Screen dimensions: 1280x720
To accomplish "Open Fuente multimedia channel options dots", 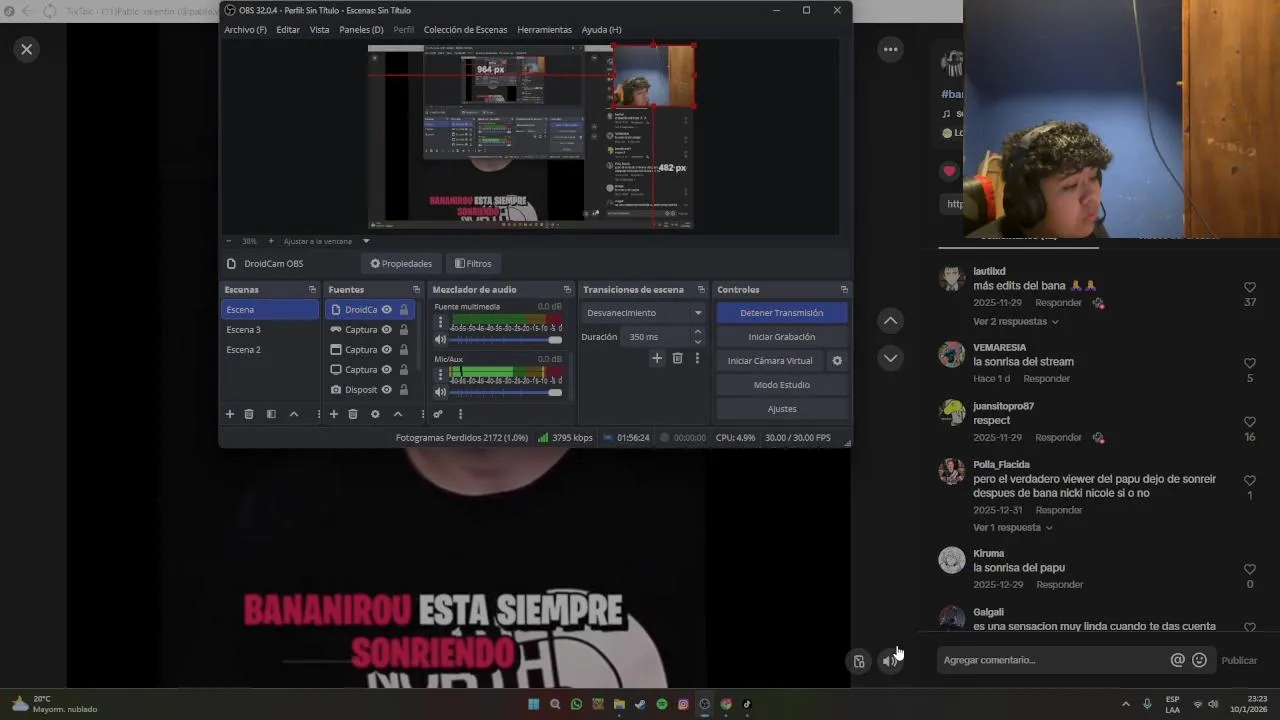I will [440, 322].
